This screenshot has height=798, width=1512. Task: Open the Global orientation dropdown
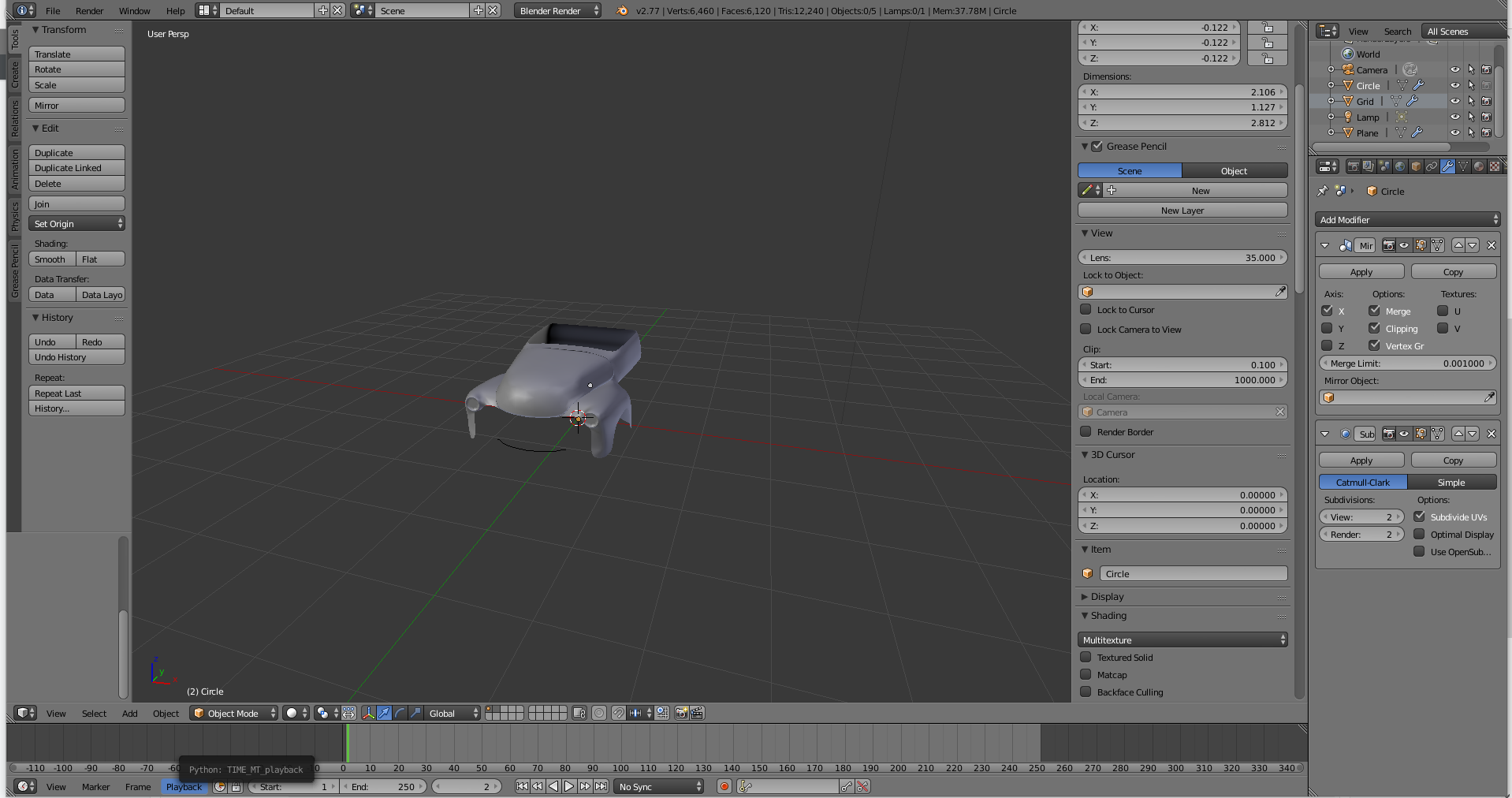452,714
